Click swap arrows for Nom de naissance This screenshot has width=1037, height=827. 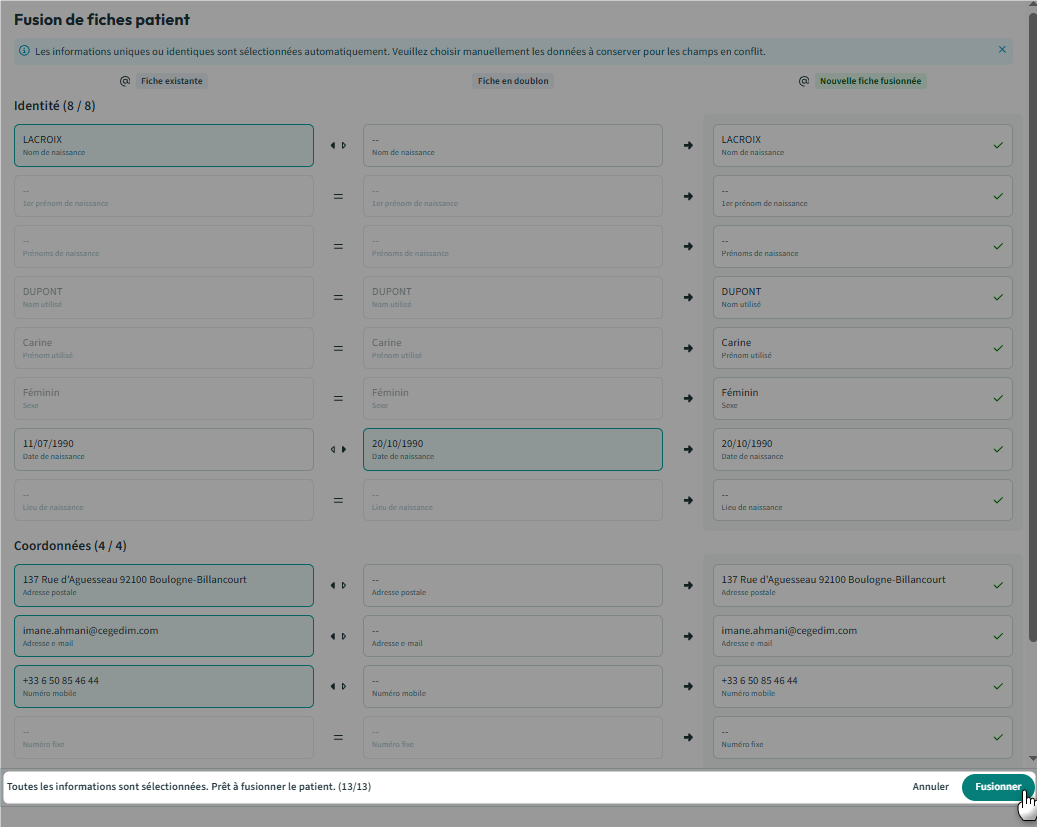338,146
